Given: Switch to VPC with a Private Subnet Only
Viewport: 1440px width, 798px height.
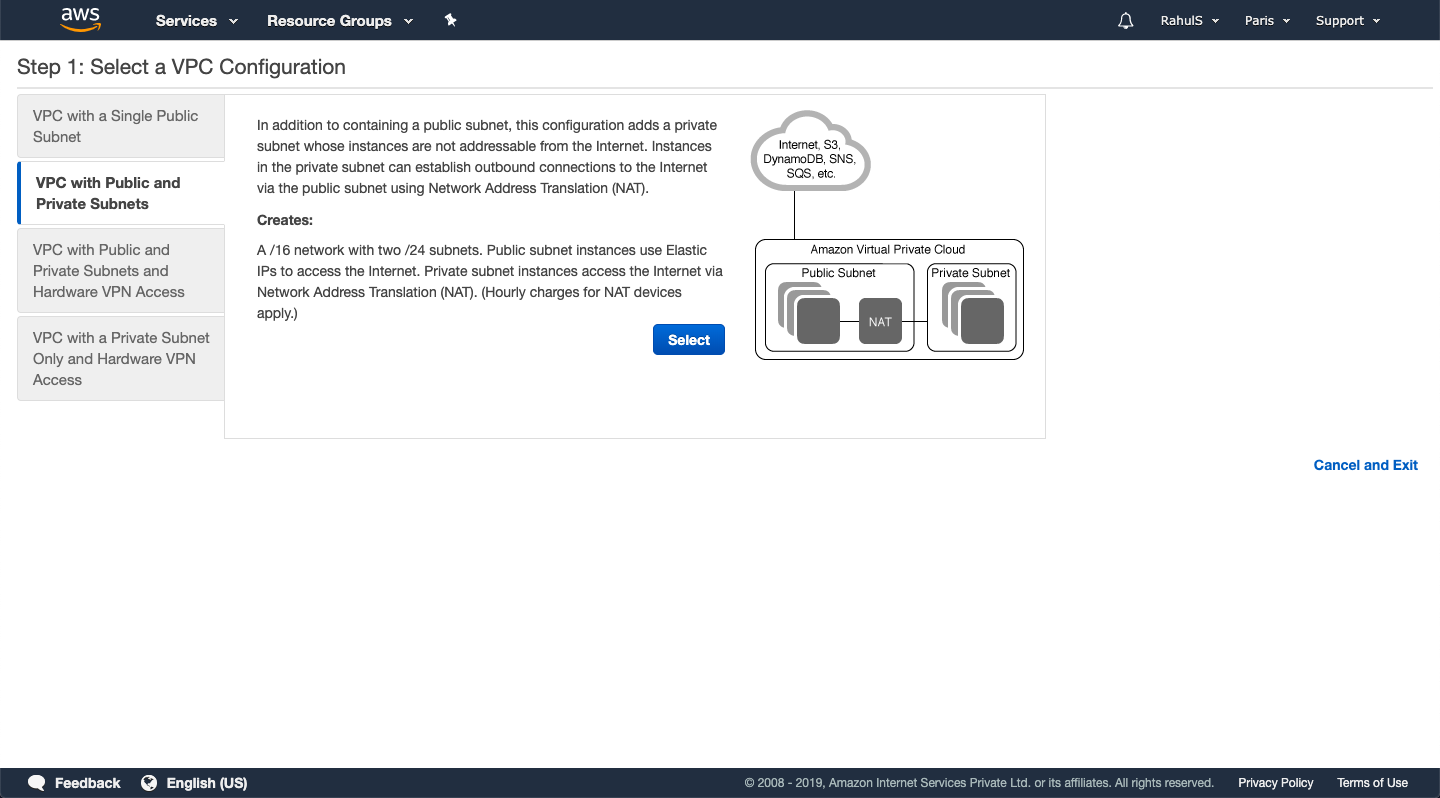Looking at the screenshot, I should tap(120, 358).
